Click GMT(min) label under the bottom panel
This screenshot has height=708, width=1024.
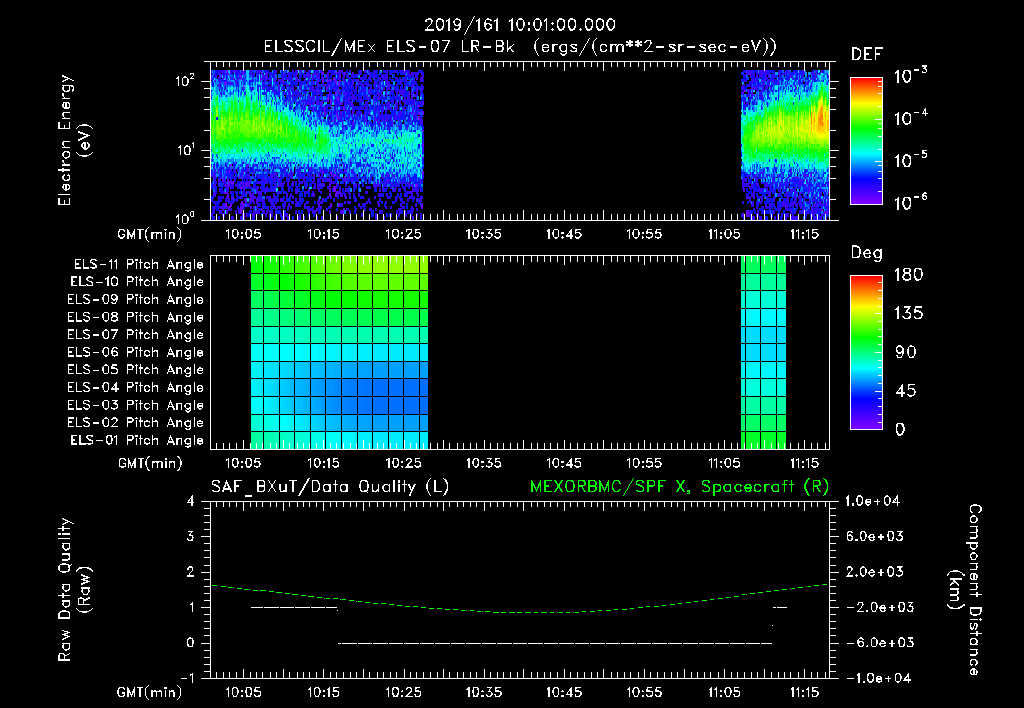(x=150, y=692)
